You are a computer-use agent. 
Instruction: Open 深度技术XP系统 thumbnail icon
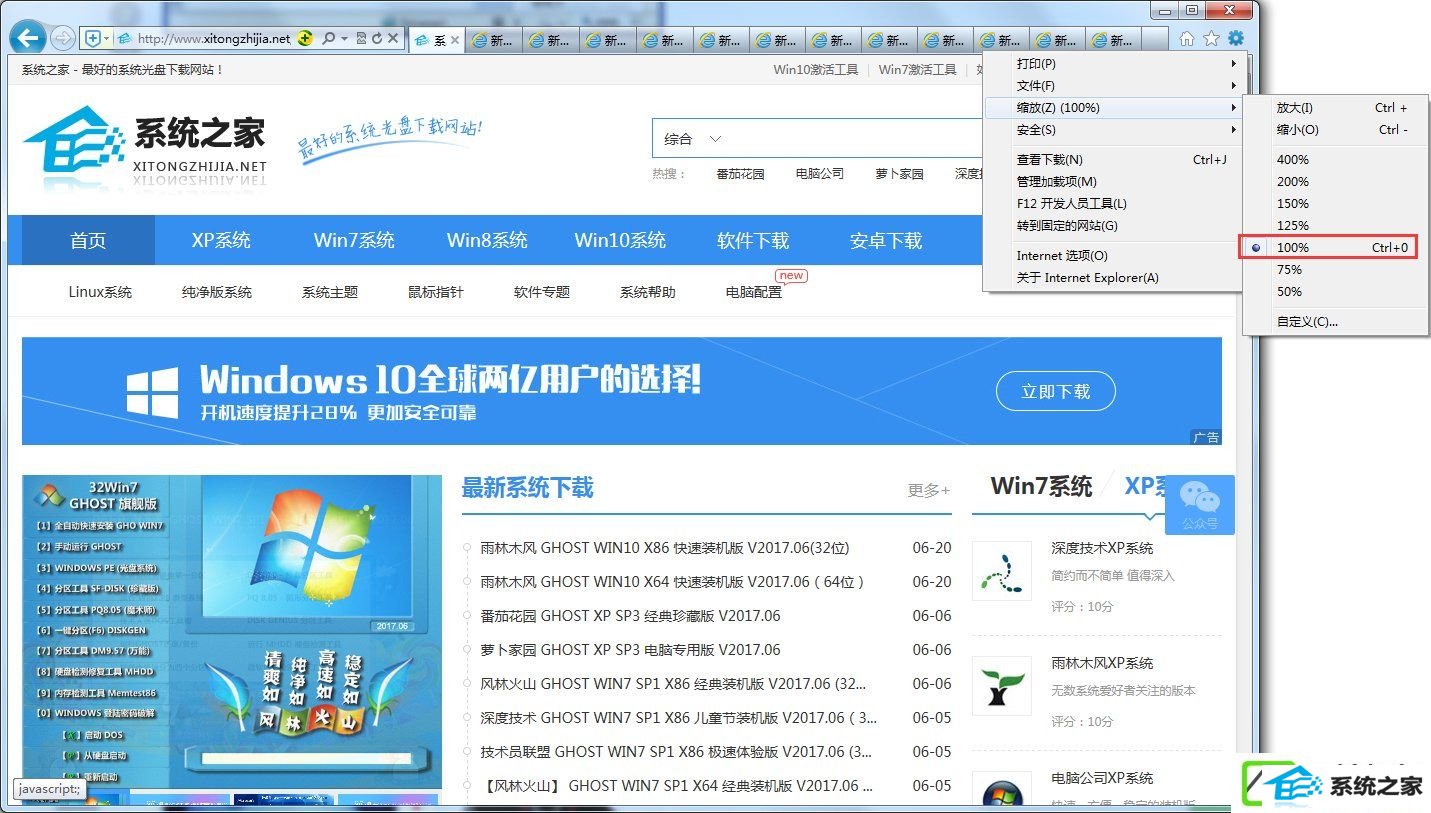(x=1001, y=570)
